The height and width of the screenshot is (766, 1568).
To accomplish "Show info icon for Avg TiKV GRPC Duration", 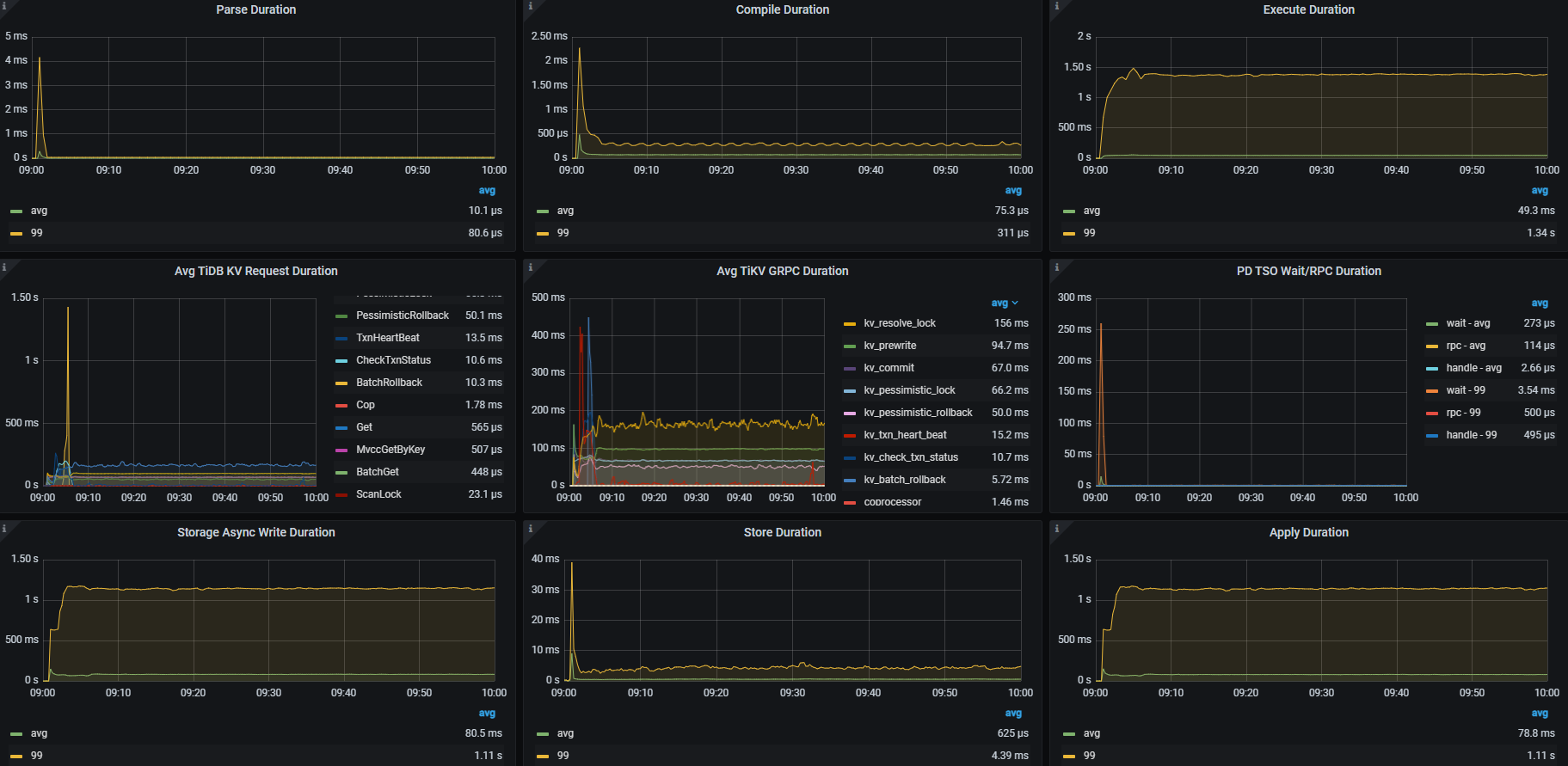I will [x=530, y=267].
